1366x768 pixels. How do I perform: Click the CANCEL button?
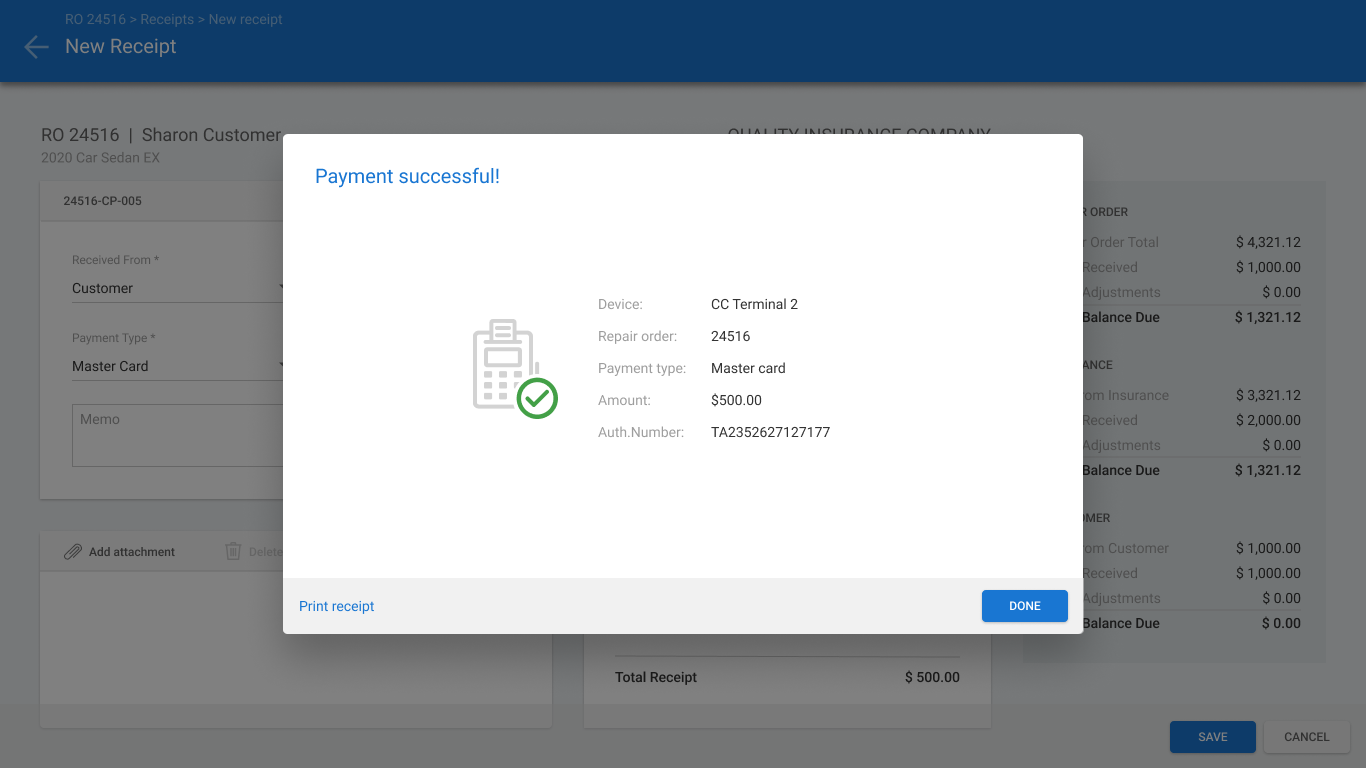pos(1307,737)
